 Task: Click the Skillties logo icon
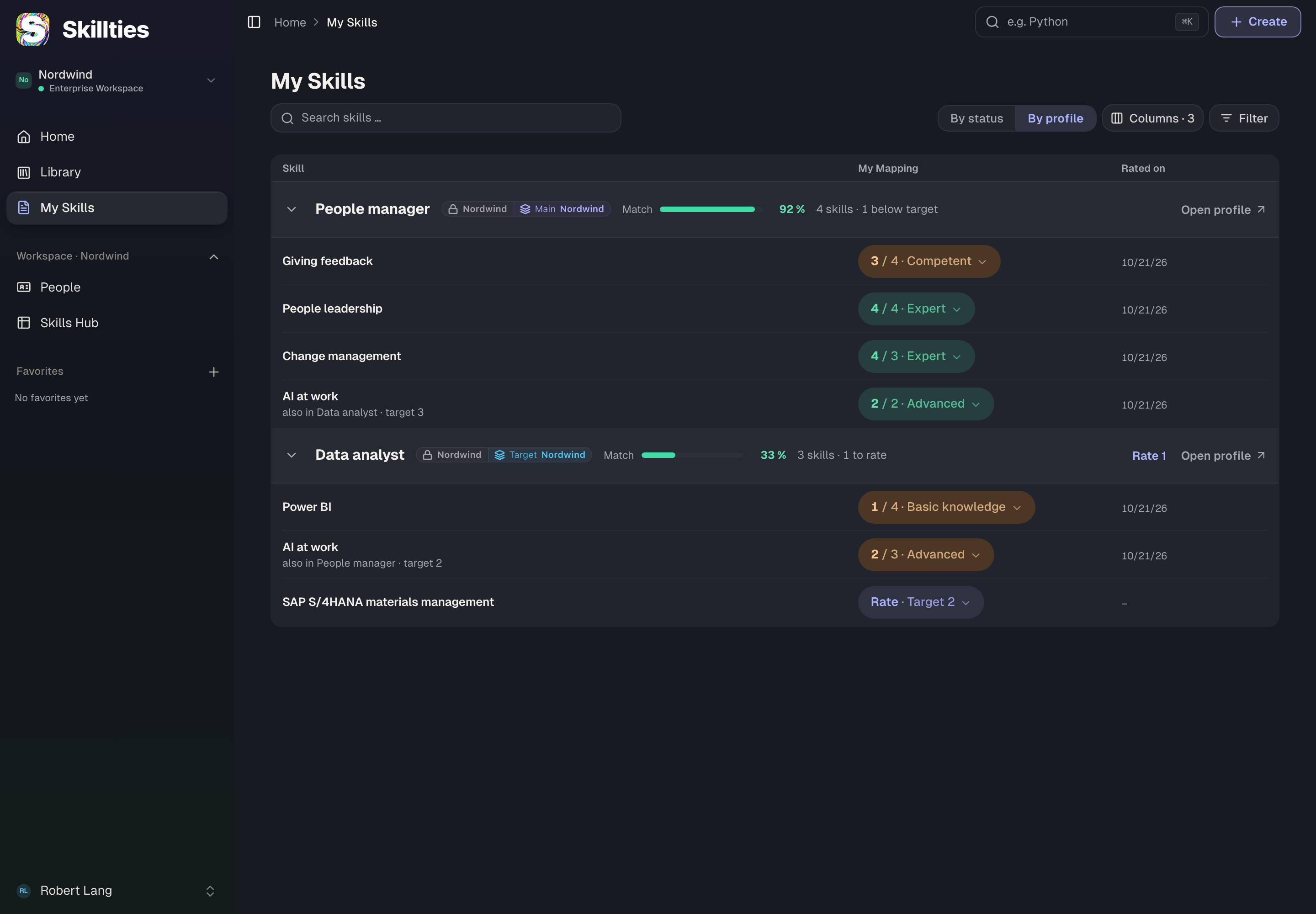[32, 29]
